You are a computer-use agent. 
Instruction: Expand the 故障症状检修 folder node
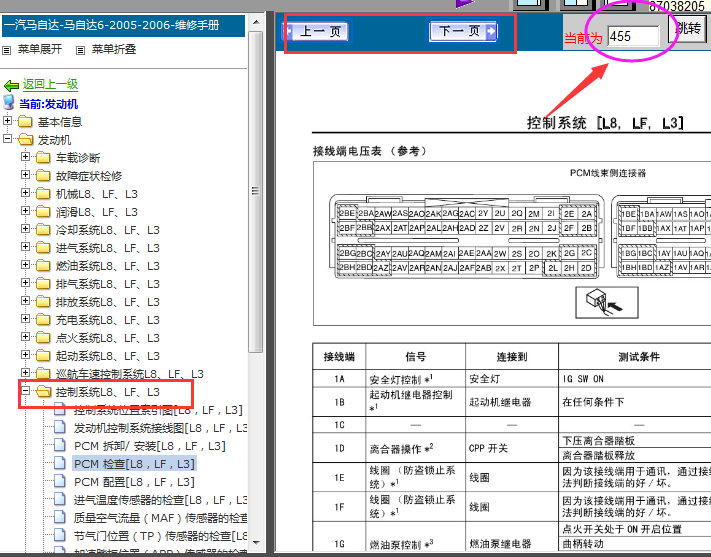click(25, 175)
